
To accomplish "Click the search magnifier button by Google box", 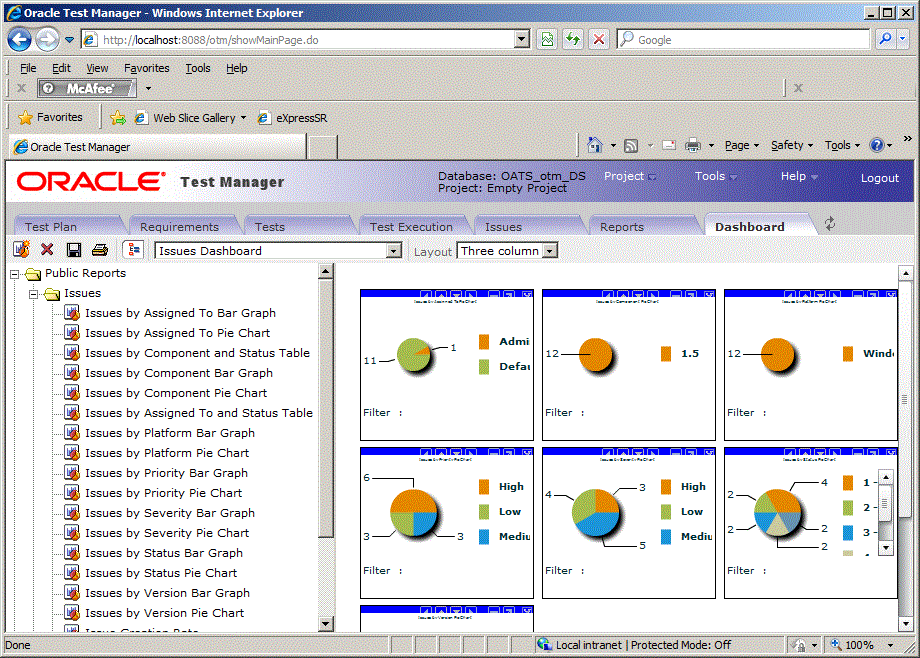I will point(885,39).
